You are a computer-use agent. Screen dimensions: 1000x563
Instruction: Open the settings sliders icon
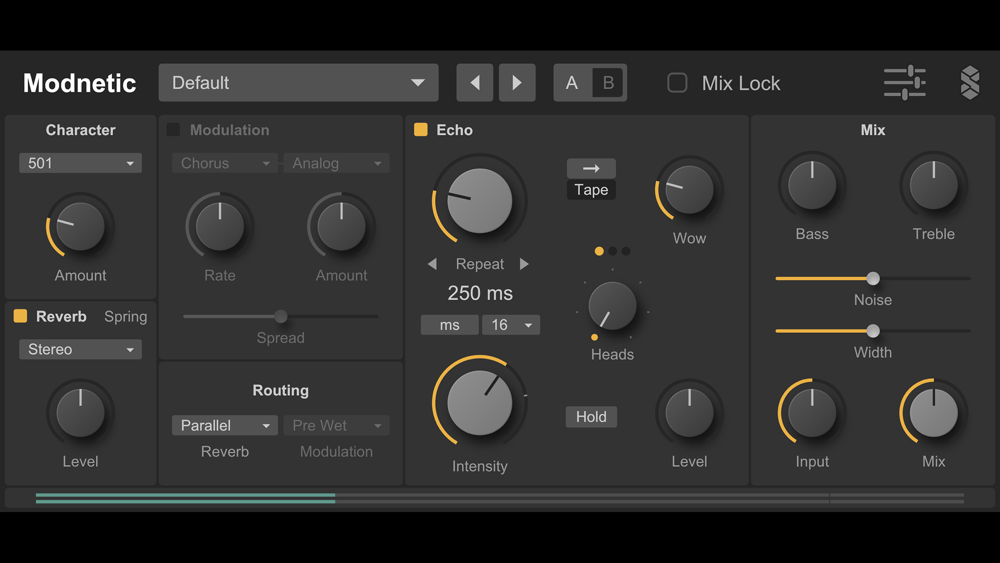point(904,83)
